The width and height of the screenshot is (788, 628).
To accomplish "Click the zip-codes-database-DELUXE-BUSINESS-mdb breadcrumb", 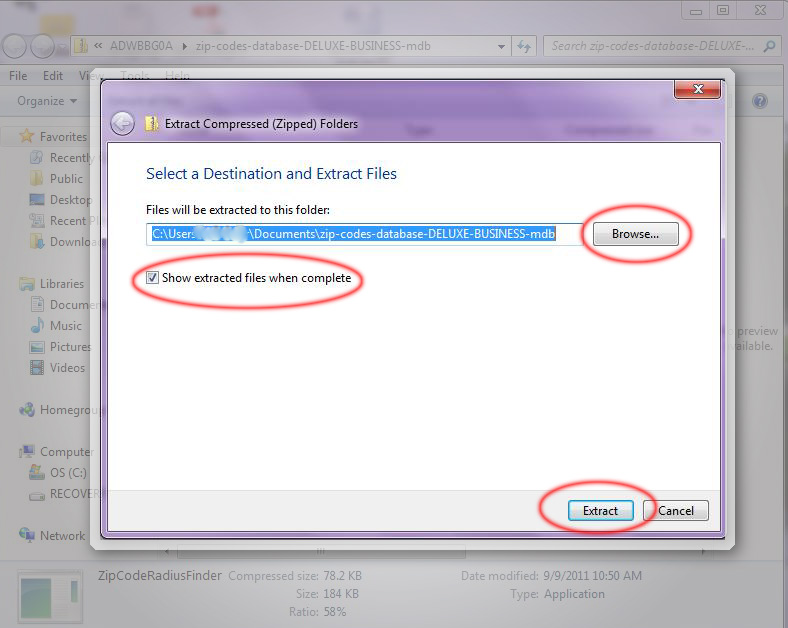I will pos(313,46).
